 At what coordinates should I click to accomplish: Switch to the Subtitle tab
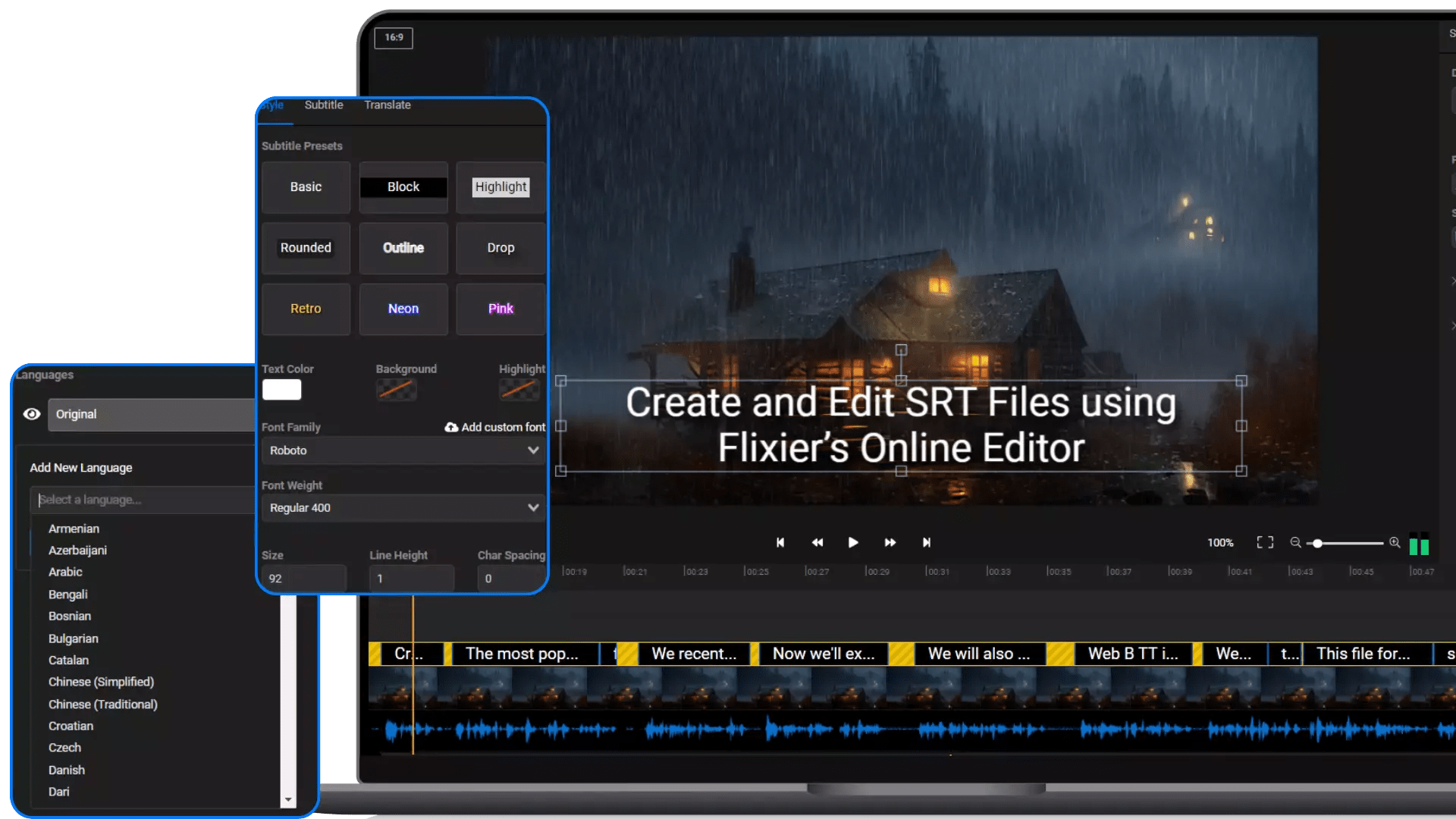pos(324,105)
